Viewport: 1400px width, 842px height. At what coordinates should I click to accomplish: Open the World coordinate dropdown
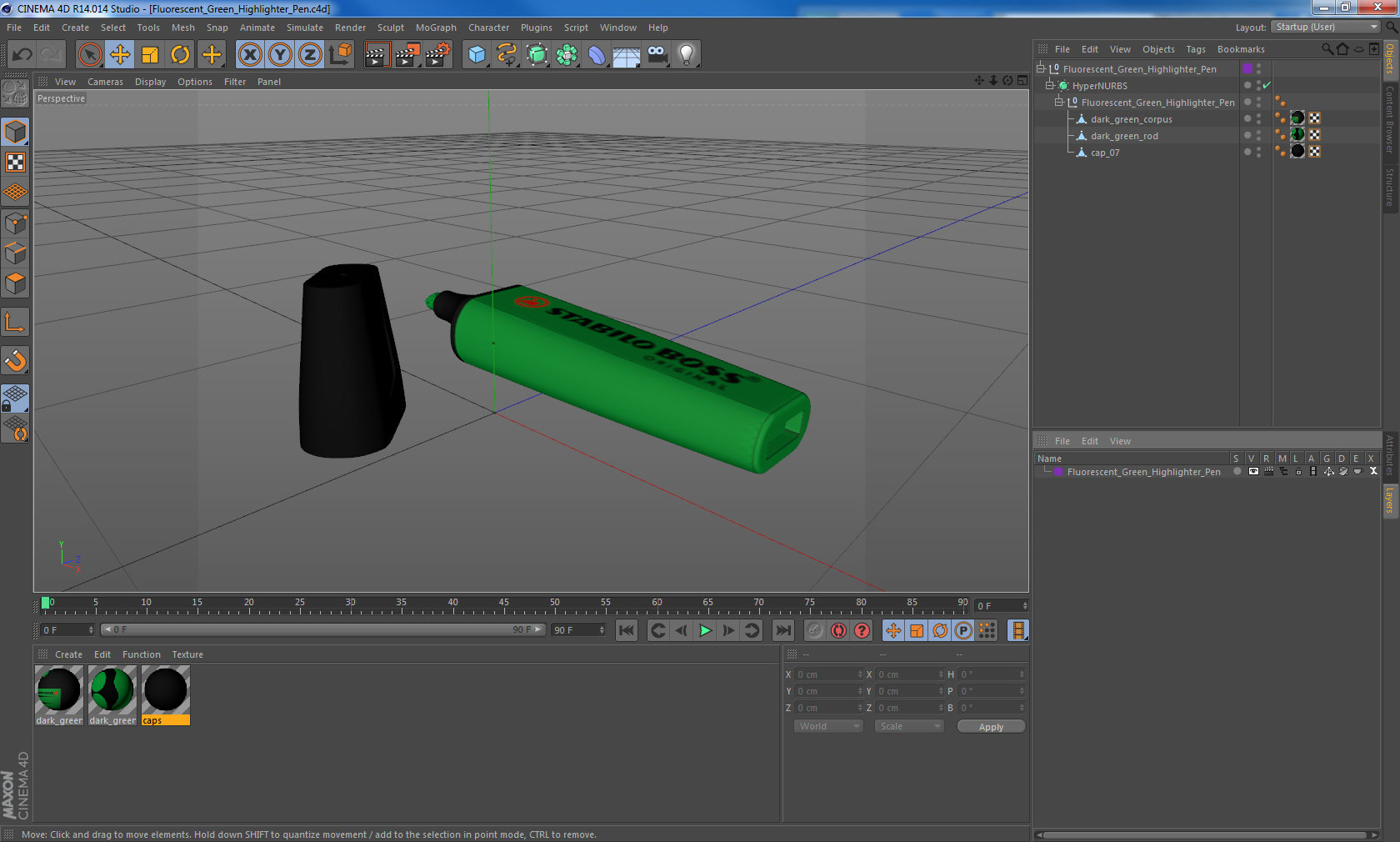coord(827,726)
